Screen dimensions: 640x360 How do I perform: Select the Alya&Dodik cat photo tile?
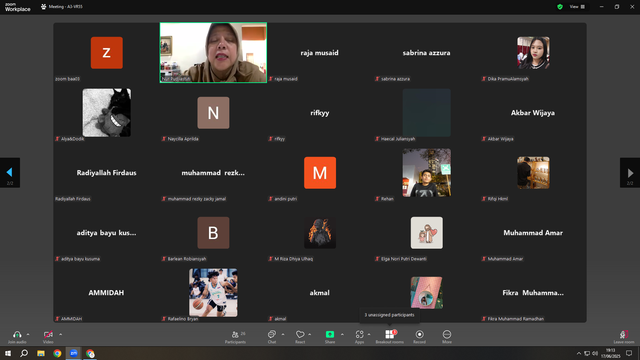coord(107,113)
